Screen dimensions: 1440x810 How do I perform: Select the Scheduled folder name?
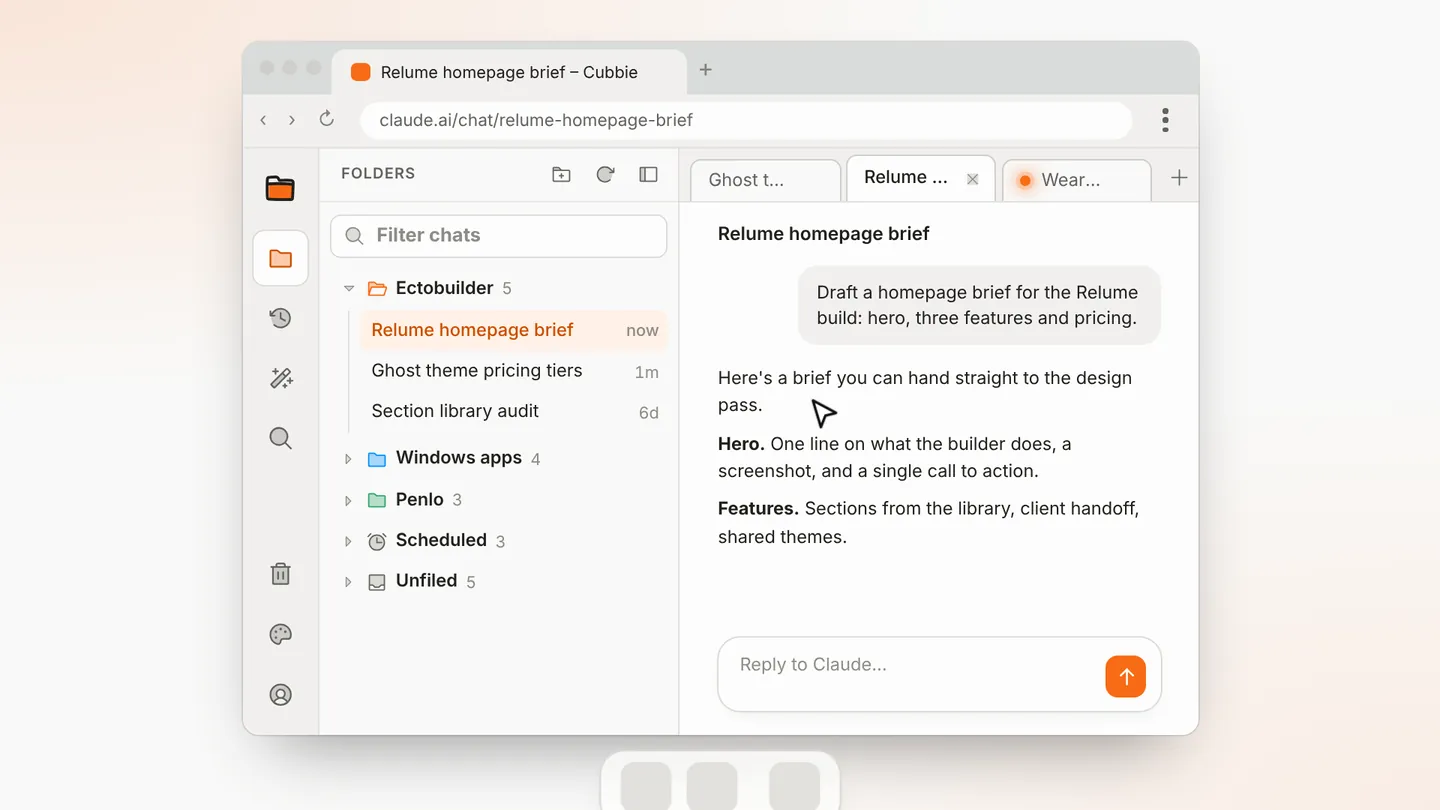point(441,540)
